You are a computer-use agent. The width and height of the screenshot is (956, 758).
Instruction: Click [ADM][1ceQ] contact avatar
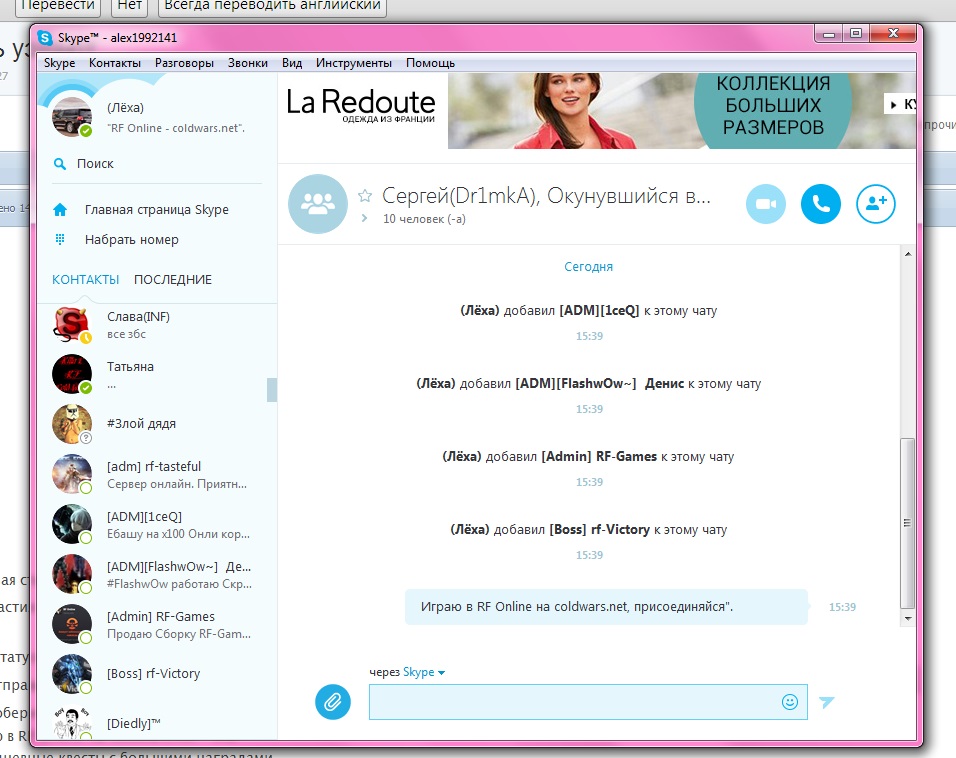coord(72,524)
